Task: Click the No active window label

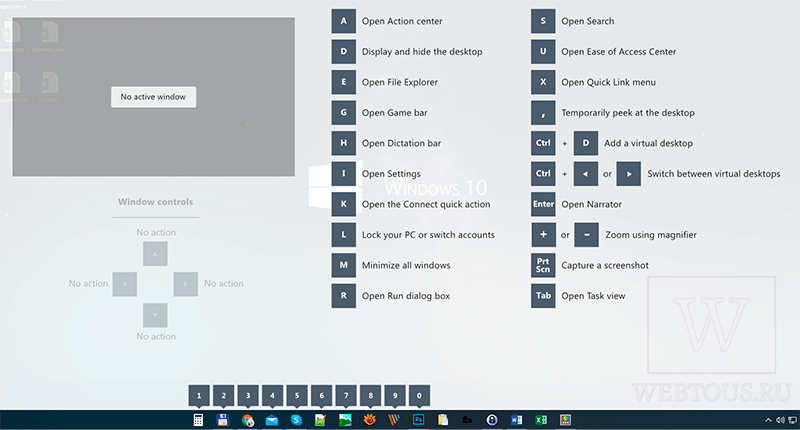Action: [x=153, y=96]
